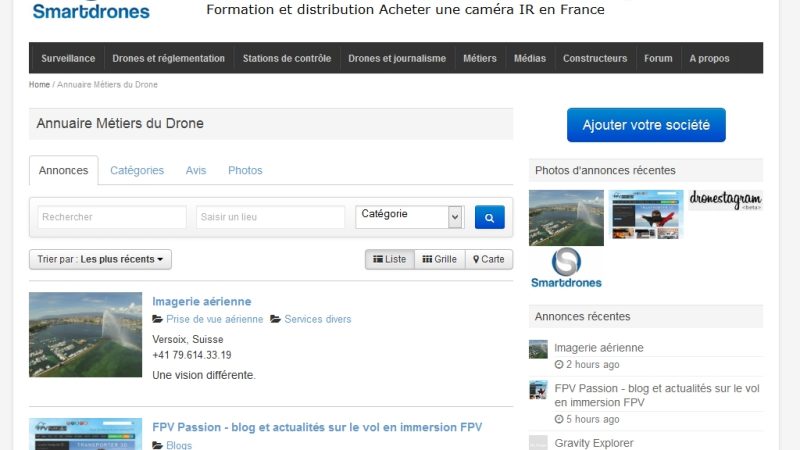Open FPV Passion listing thumbnail
800x450 pixels.
[x=85, y=434]
